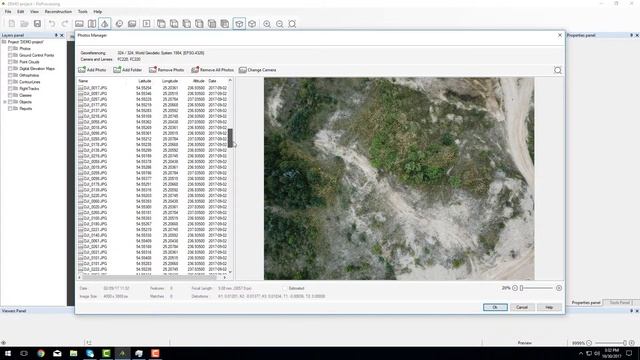Show hidden tray icons chevron
The image size is (640, 360).
pyautogui.click(x=581, y=353)
